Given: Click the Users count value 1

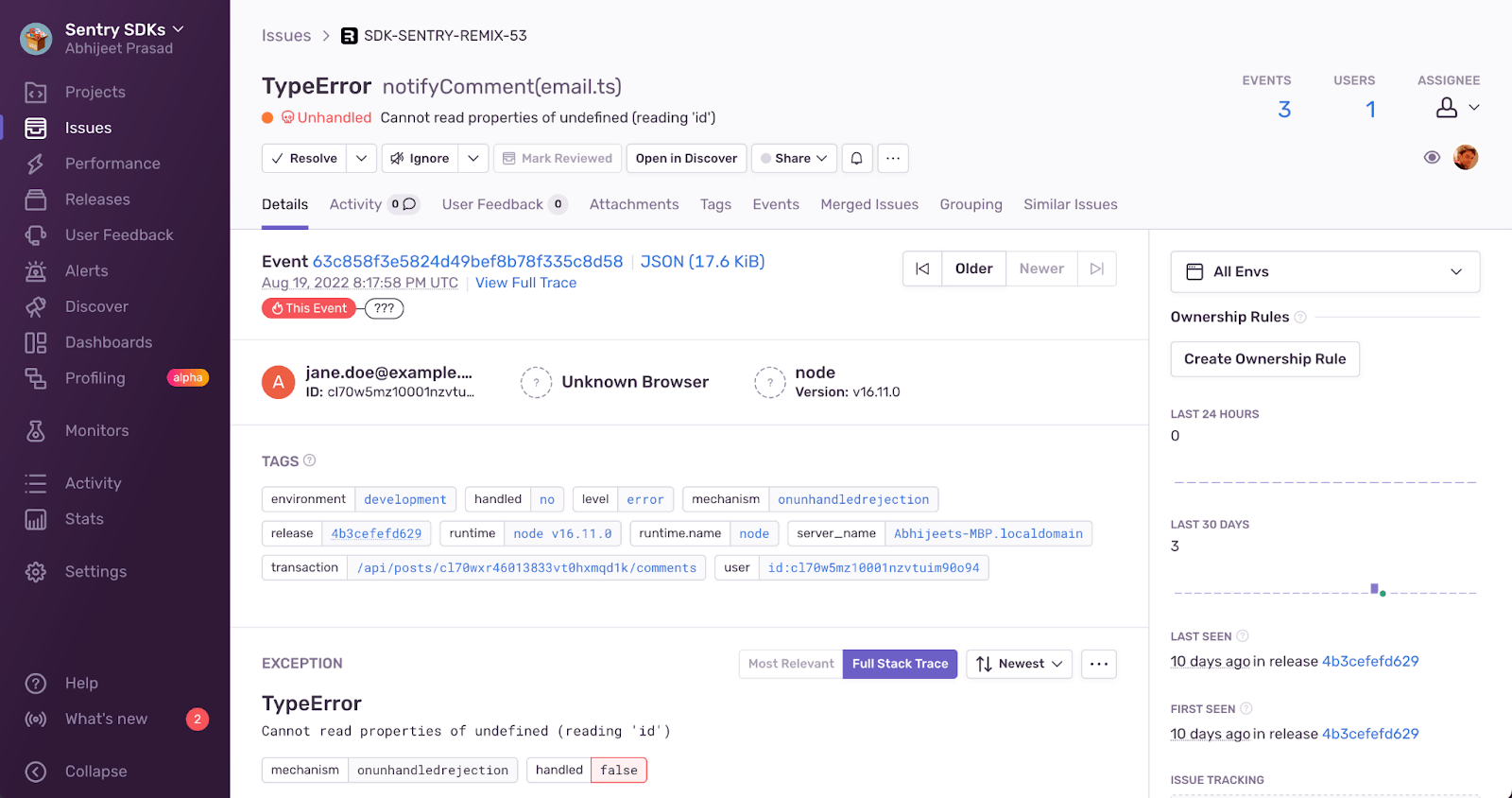Looking at the screenshot, I should 1370,110.
